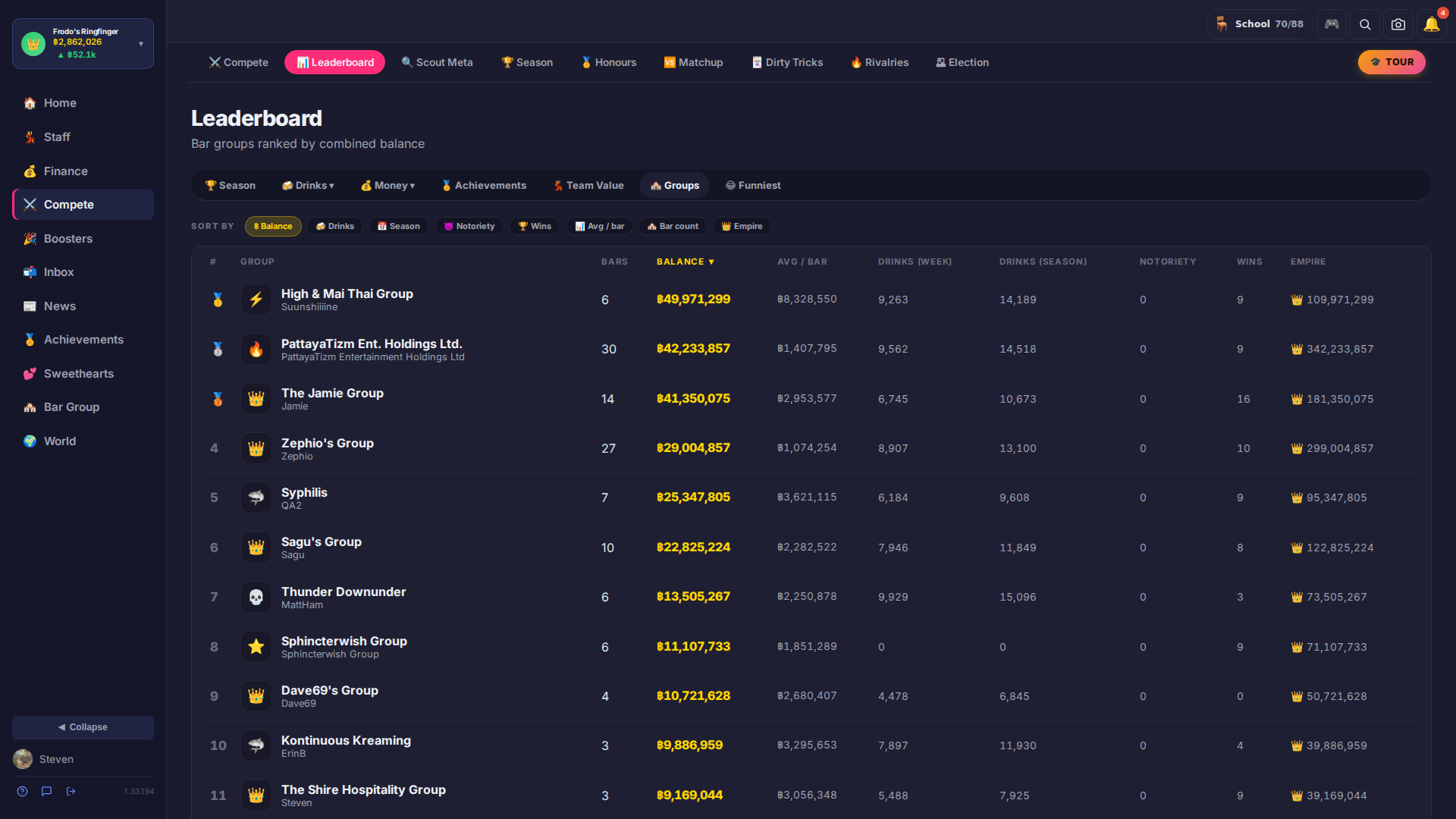Viewport: 1456px width, 819px height.
Task: Sort by Notoriety chip
Action: click(x=469, y=226)
